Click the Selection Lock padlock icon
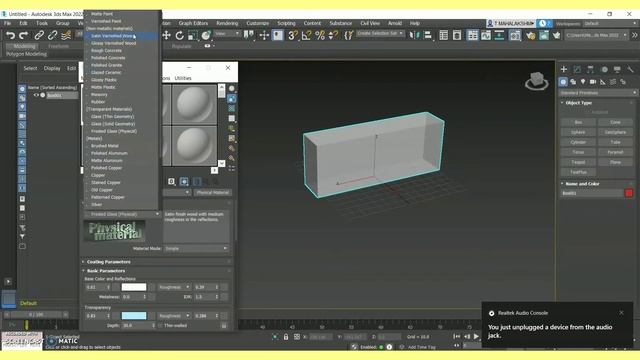The width and height of the screenshot is (640, 360). click(286, 337)
